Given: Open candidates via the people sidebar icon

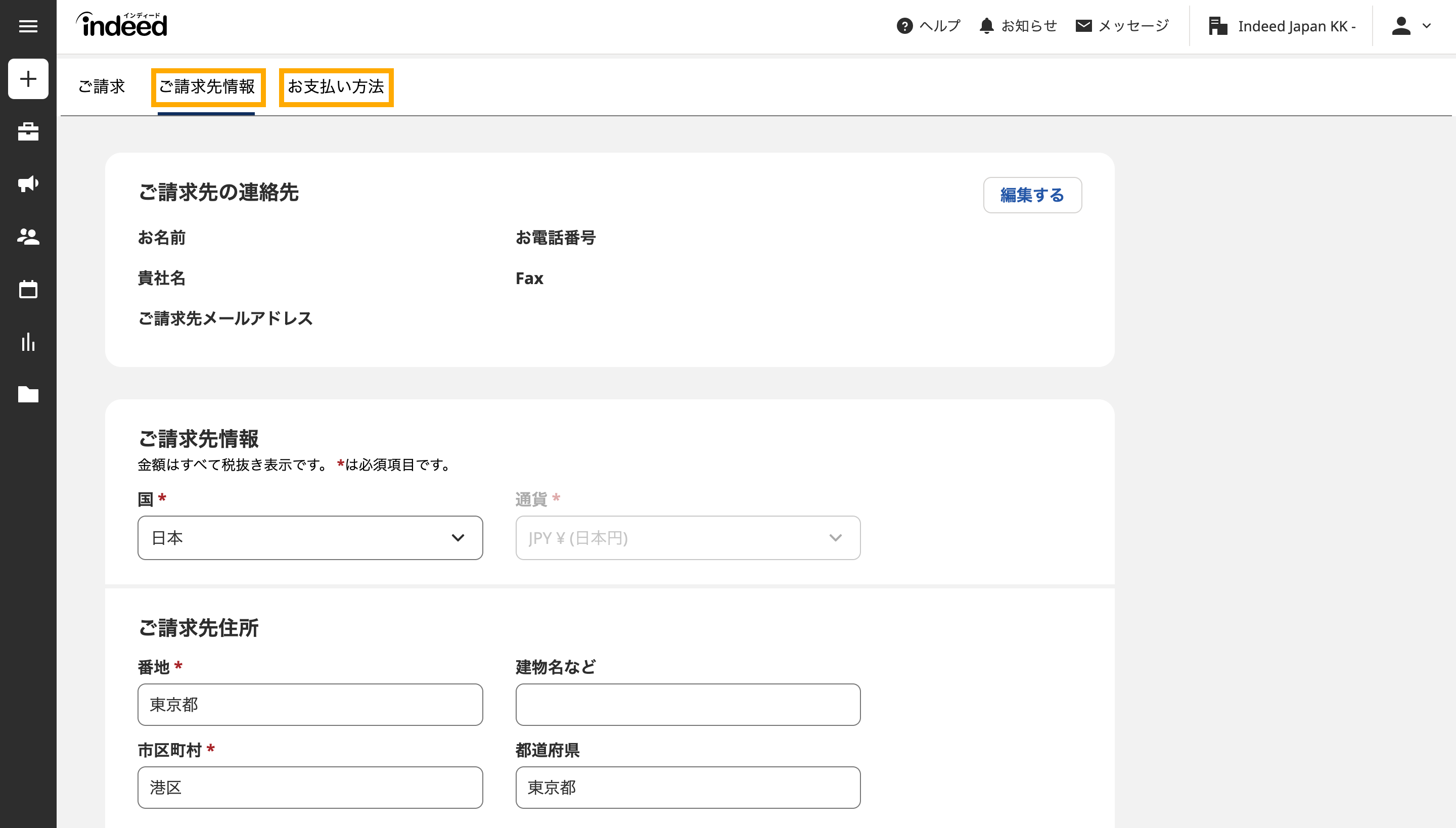Looking at the screenshot, I should tap(28, 236).
